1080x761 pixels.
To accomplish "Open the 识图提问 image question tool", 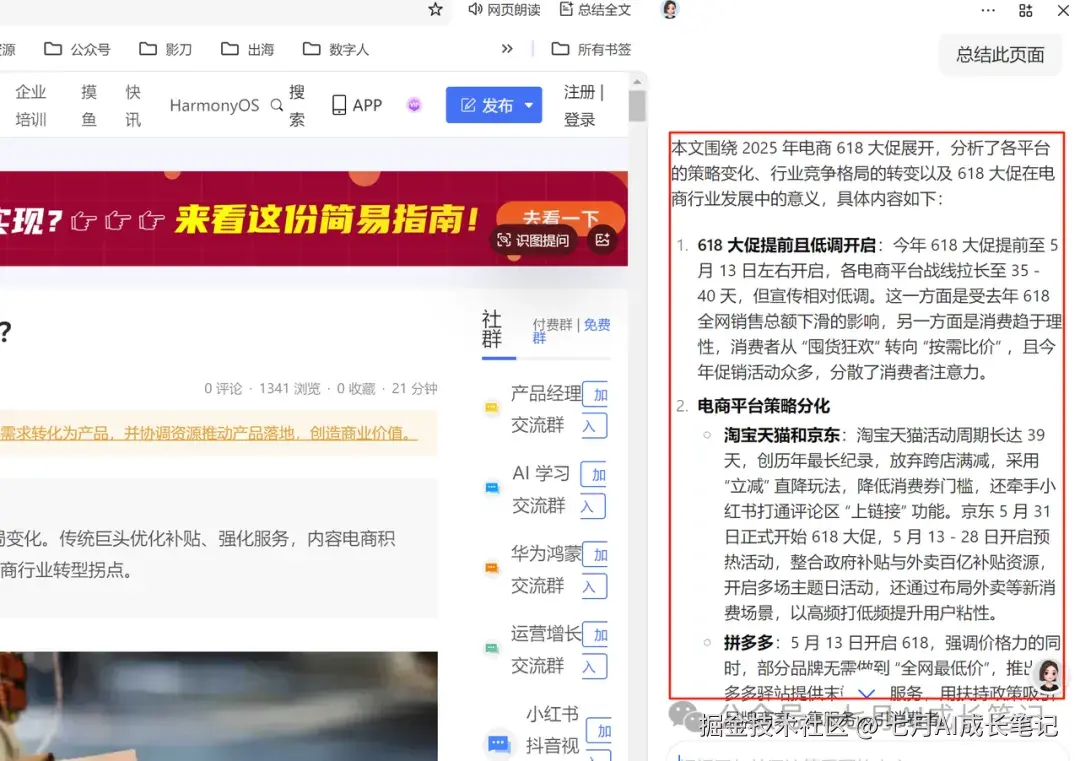I will (x=537, y=240).
